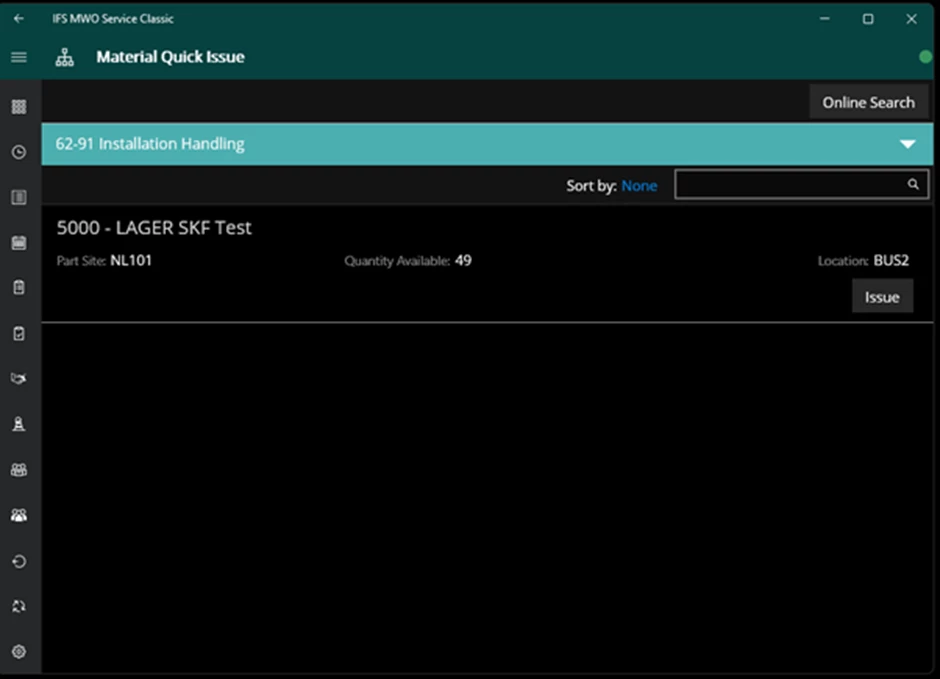Open the traffic cone icon in the sidebar

[x=19, y=424]
